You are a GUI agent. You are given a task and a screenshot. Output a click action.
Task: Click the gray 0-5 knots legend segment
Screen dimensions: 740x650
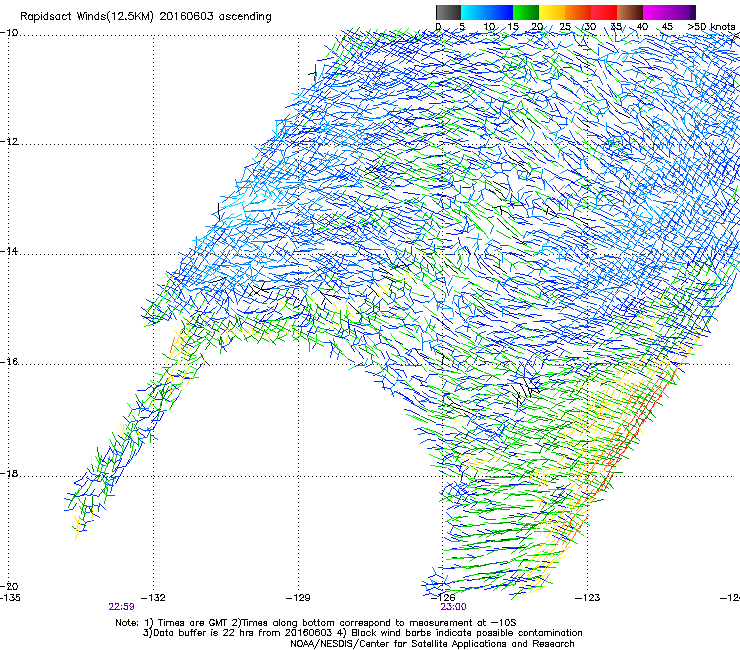click(448, 13)
